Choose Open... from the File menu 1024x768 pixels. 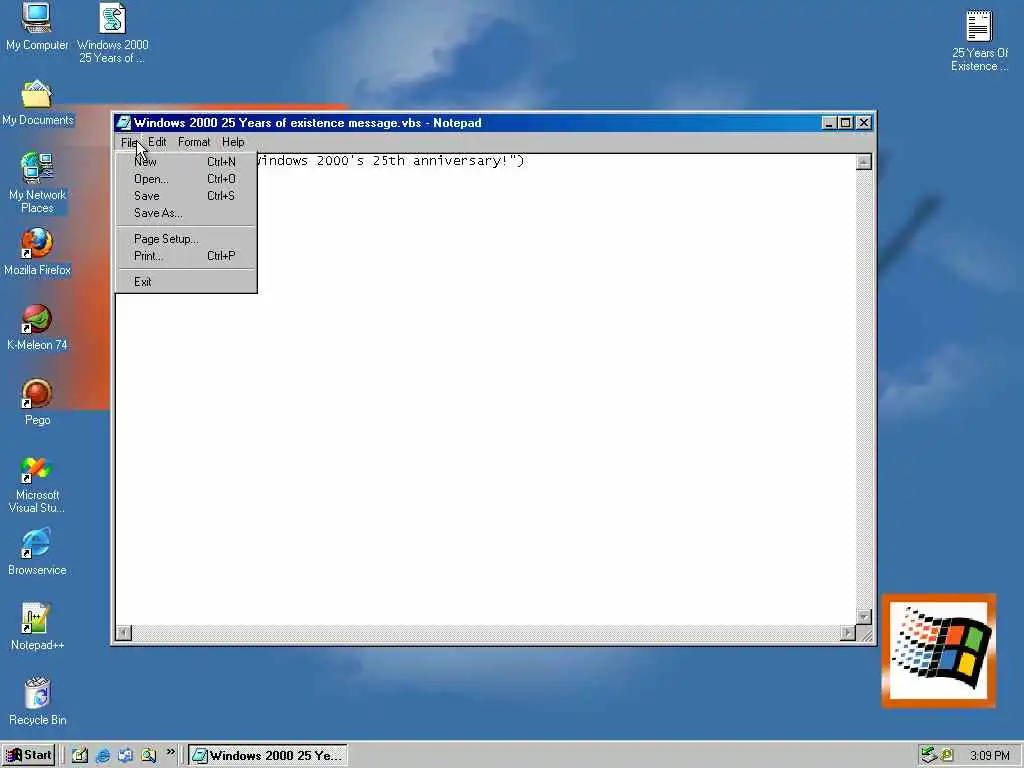click(x=186, y=179)
